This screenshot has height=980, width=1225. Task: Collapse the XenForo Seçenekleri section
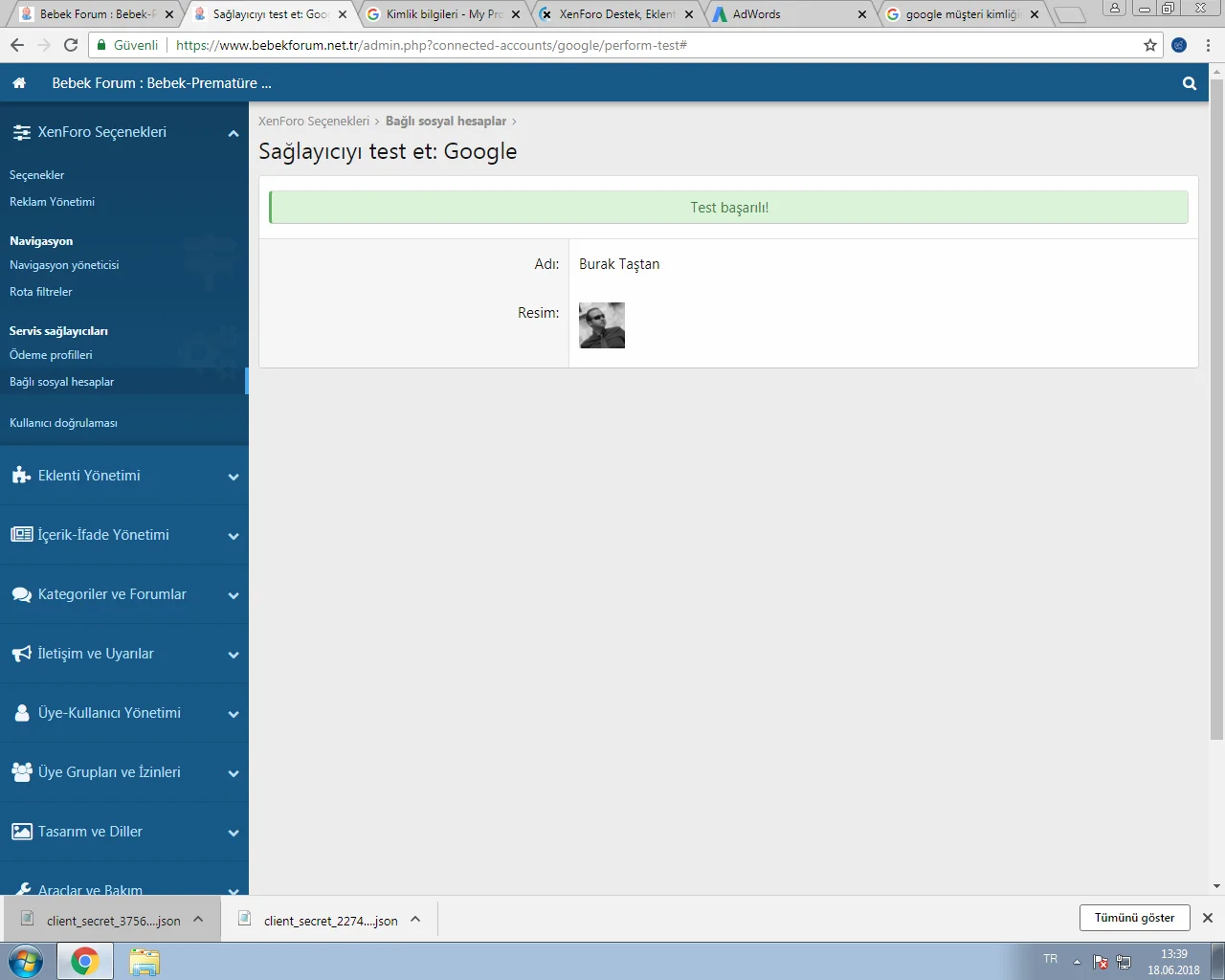point(233,133)
